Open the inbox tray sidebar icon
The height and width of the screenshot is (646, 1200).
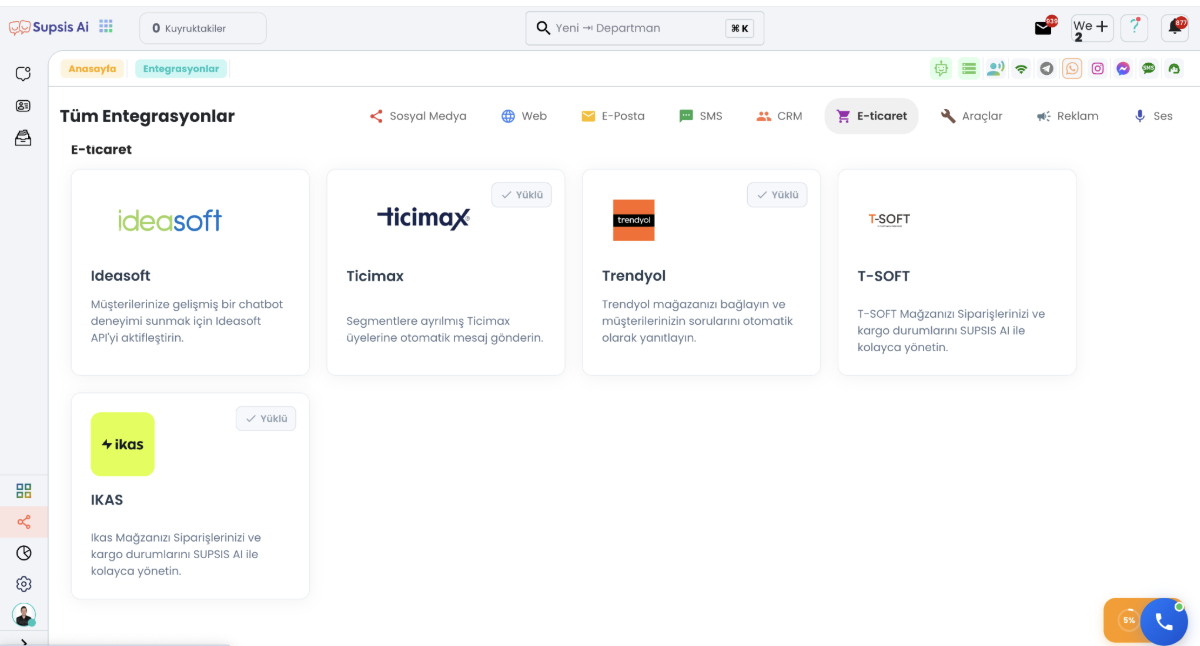coord(23,138)
